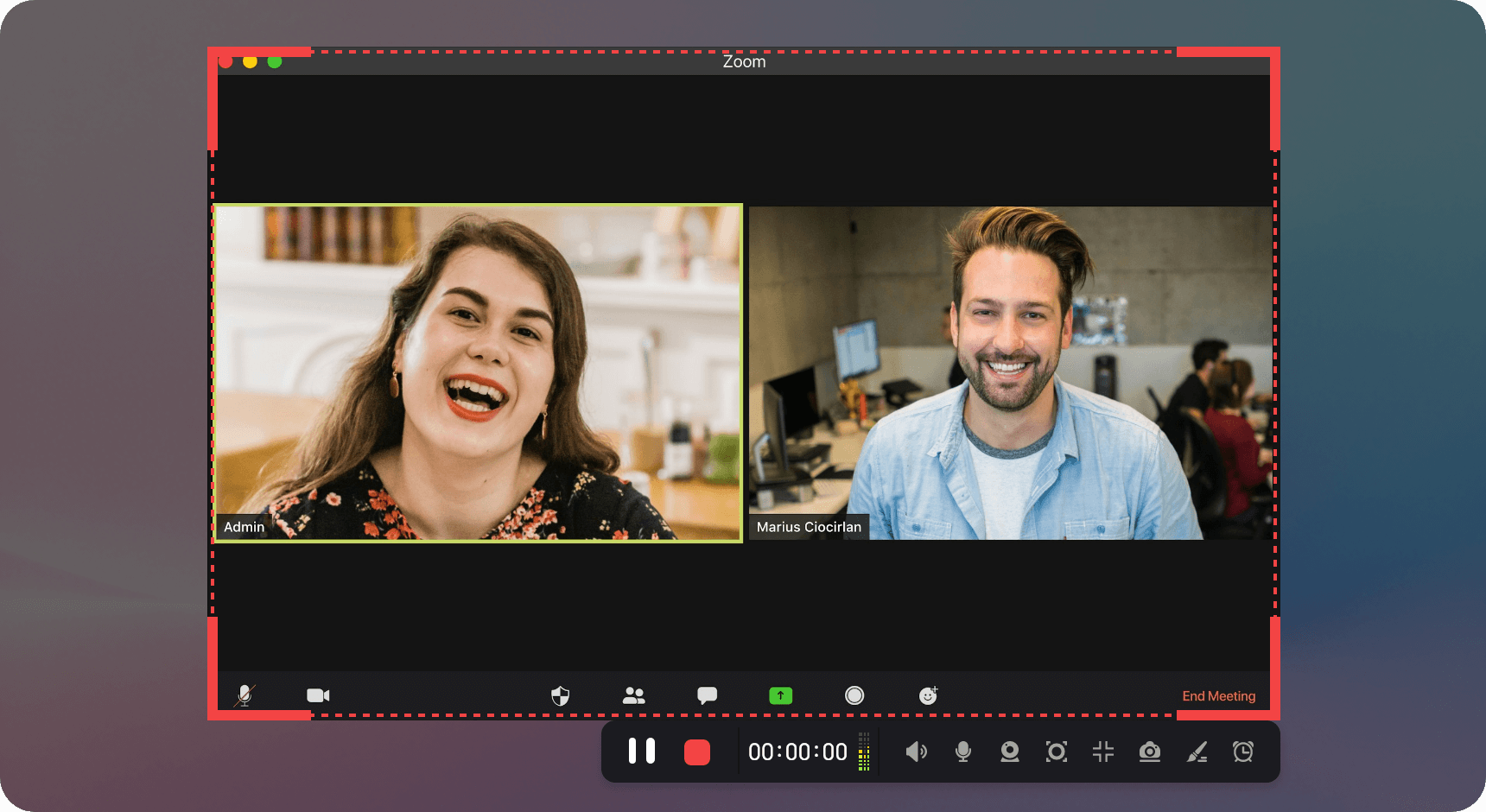
Task: Click the green Share Screen button
Action: pos(780,695)
